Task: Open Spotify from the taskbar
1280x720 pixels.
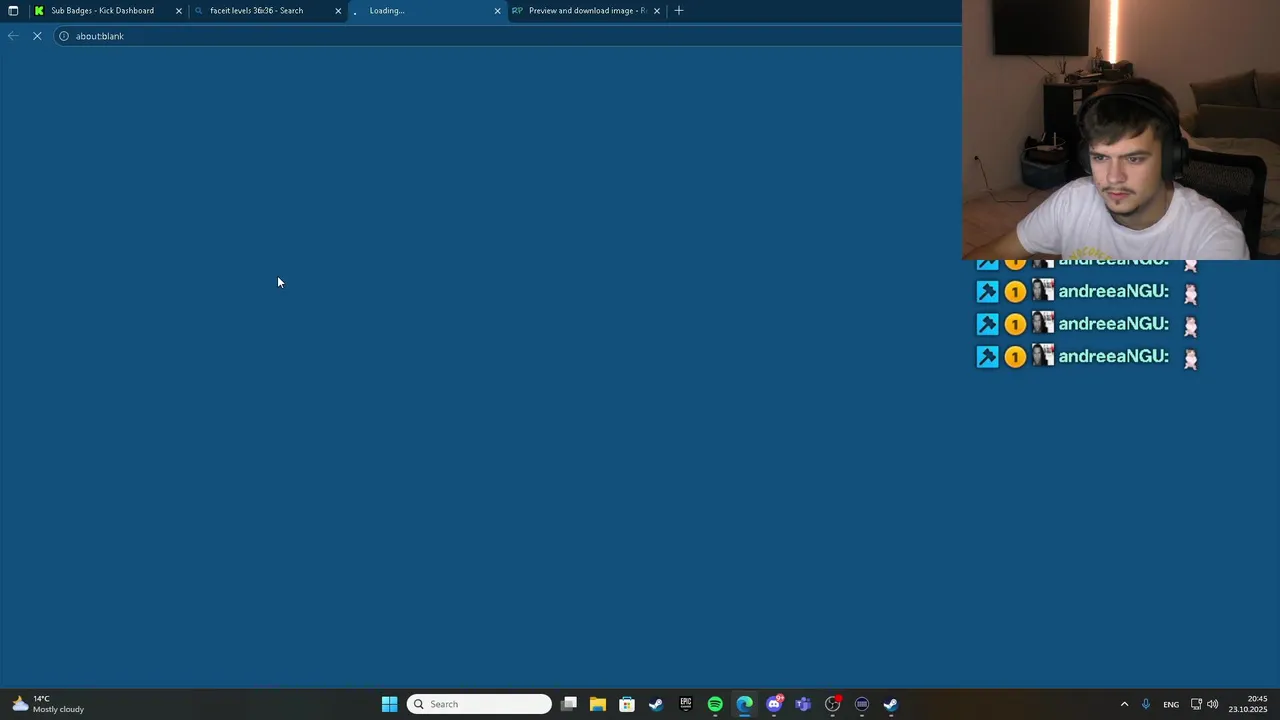Action: tap(715, 704)
